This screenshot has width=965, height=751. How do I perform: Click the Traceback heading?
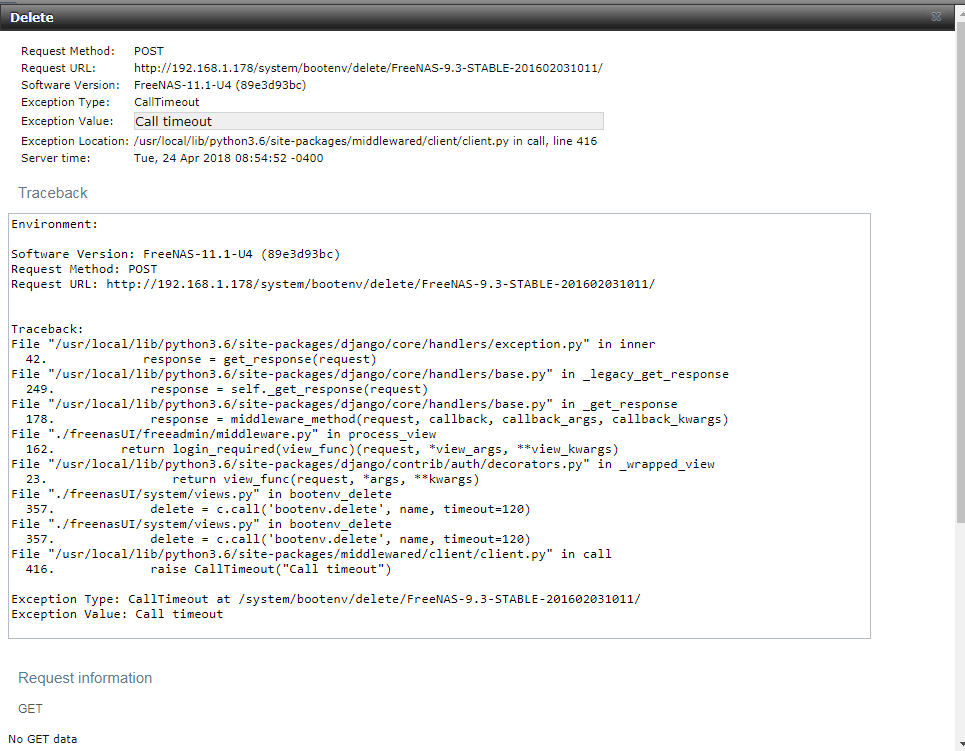(x=53, y=193)
